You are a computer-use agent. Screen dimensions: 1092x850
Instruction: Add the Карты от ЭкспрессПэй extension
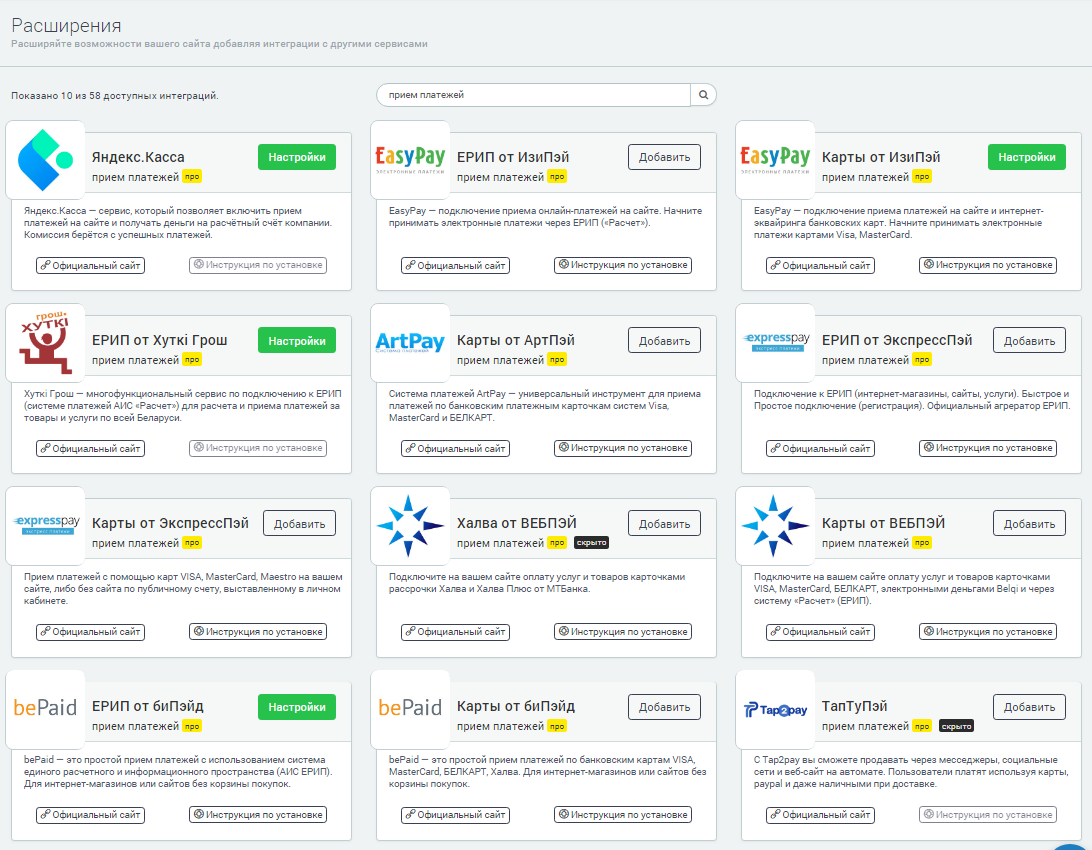[x=299, y=524]
